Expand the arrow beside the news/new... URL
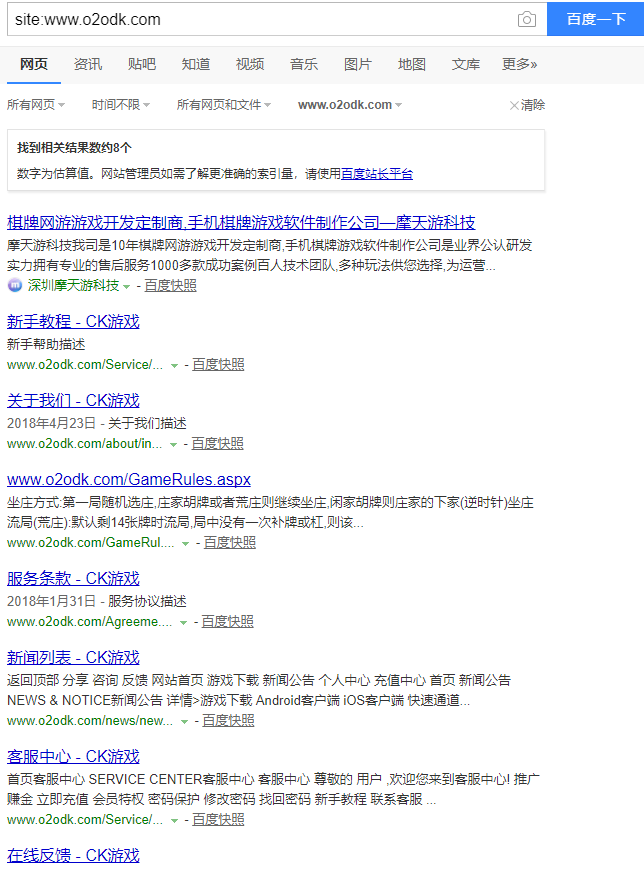This screenshot has width=644, height=869. click(x=185, y=722)
